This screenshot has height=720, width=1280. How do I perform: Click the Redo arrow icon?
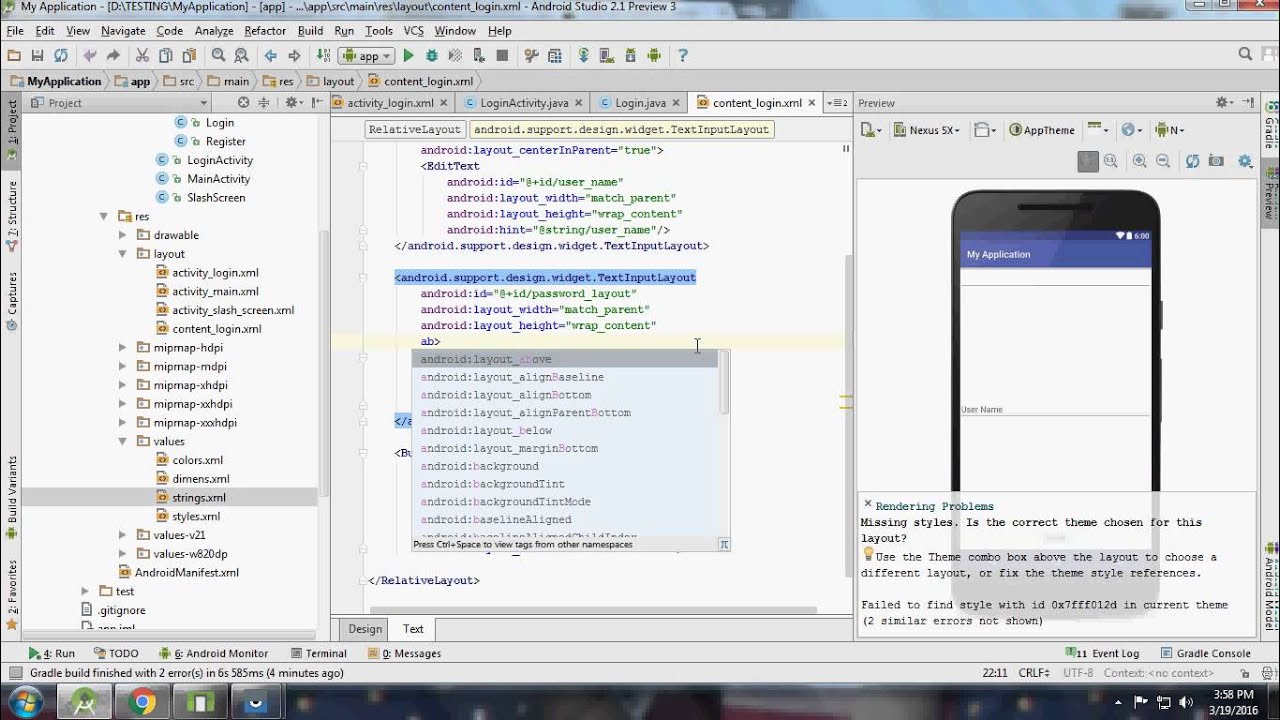click(113, 56)
